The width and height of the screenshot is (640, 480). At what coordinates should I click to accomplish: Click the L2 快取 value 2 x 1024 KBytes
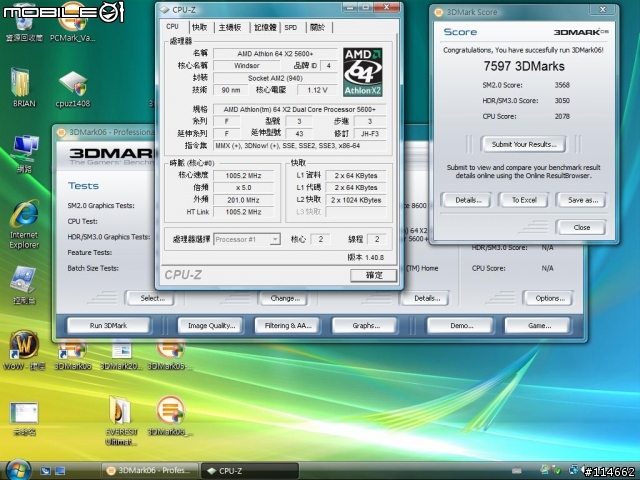(356, 200)
